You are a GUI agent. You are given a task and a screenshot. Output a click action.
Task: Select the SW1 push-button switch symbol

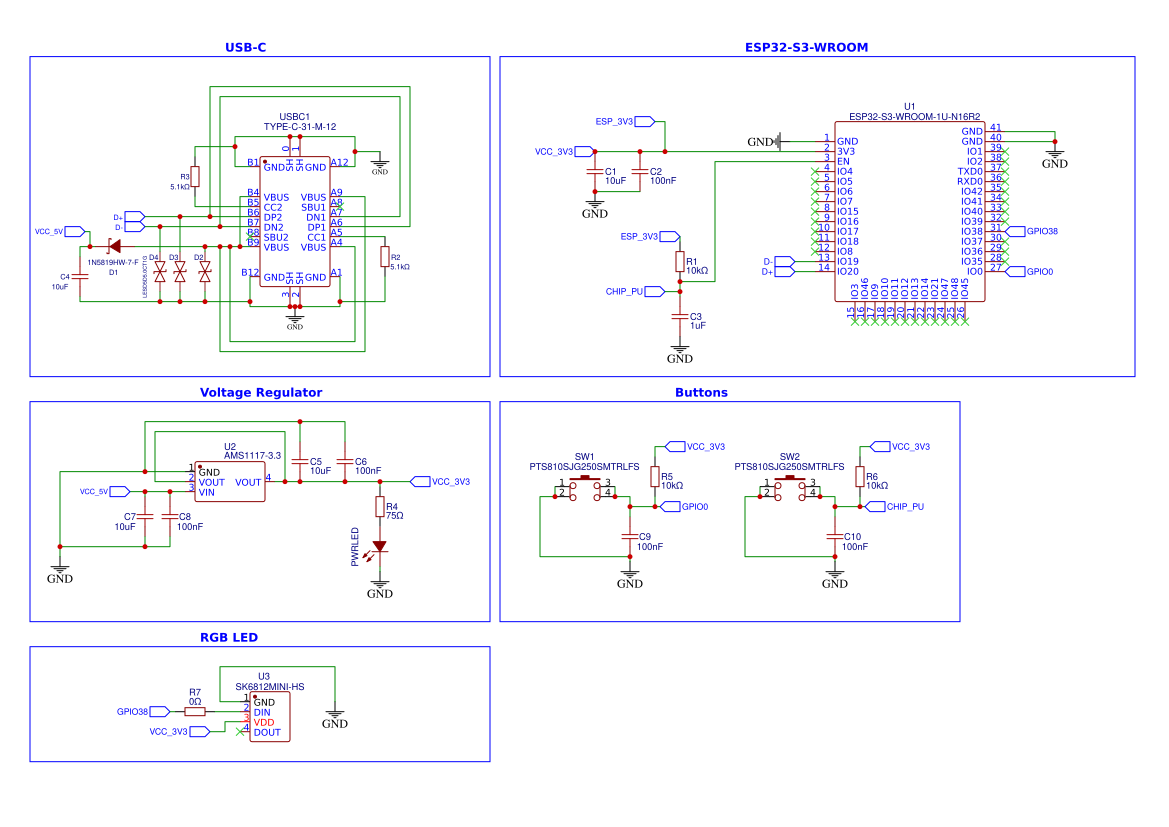point(585,489)
